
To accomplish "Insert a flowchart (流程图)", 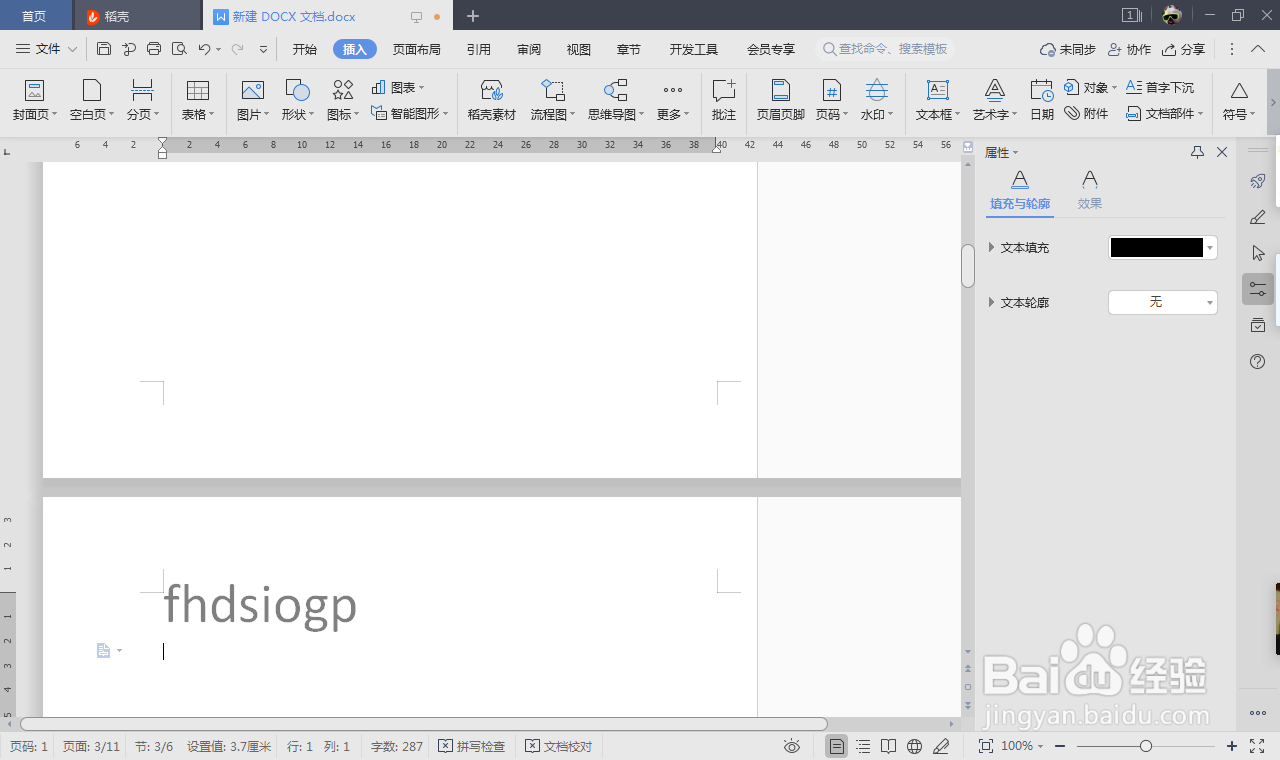I will [x=553, y=101].
